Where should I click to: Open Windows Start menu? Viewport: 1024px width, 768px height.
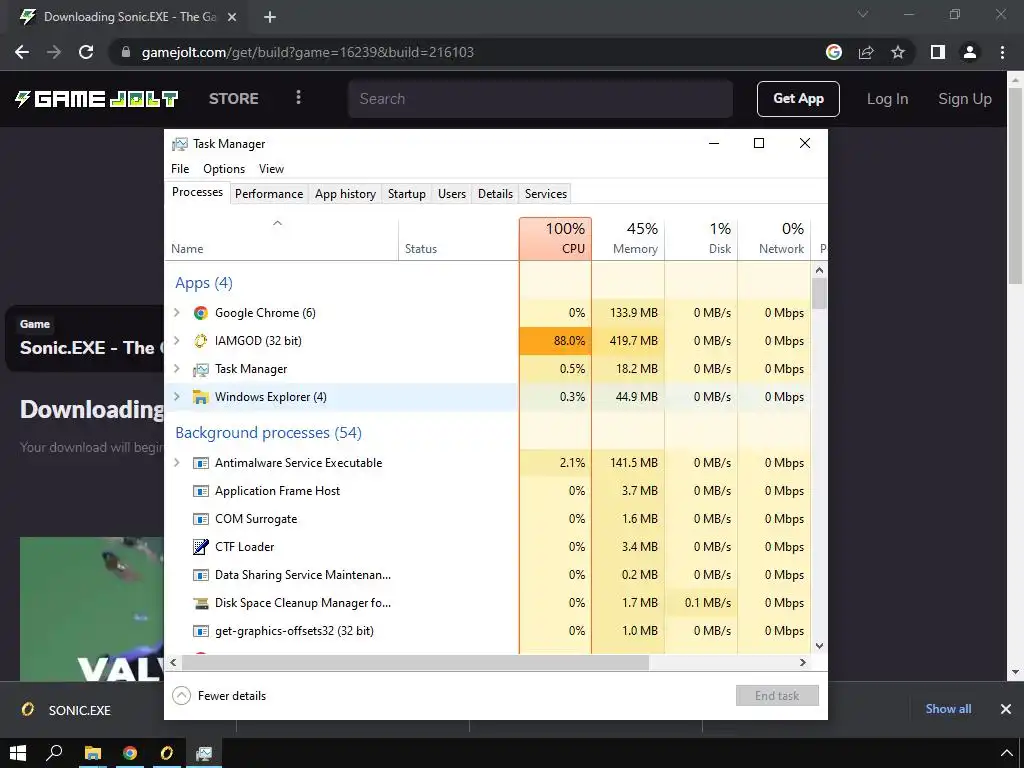18,753
